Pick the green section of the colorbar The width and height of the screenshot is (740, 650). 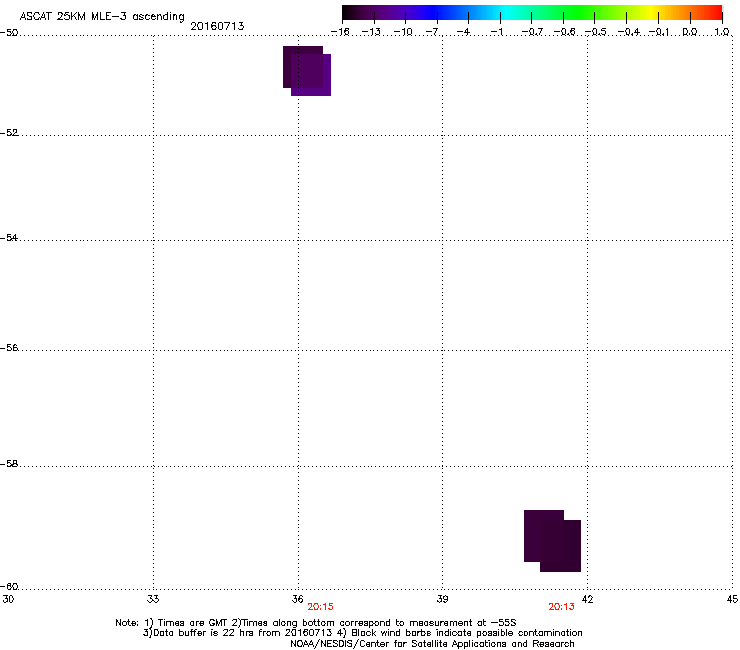pyautogui.click(x=580, y=13)
